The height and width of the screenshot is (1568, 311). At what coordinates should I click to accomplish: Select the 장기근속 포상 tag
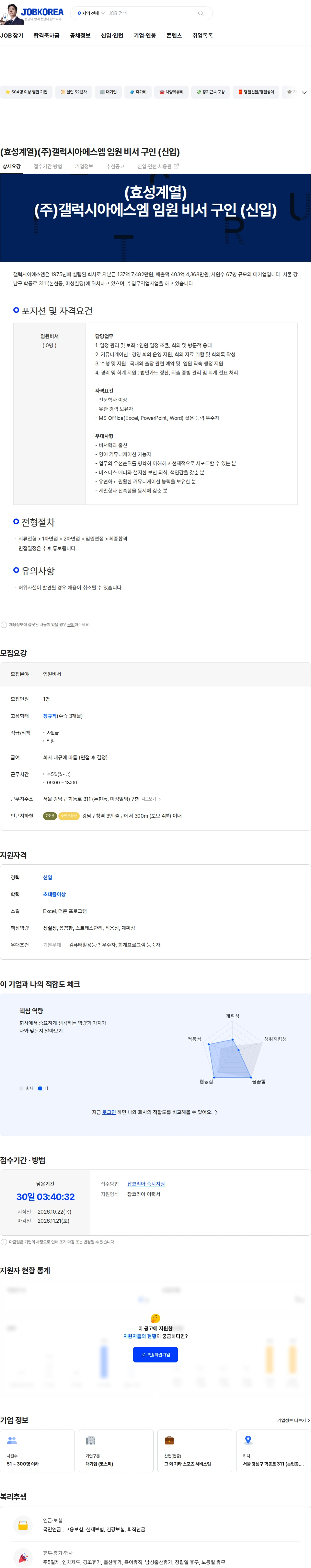click(210, 92)
